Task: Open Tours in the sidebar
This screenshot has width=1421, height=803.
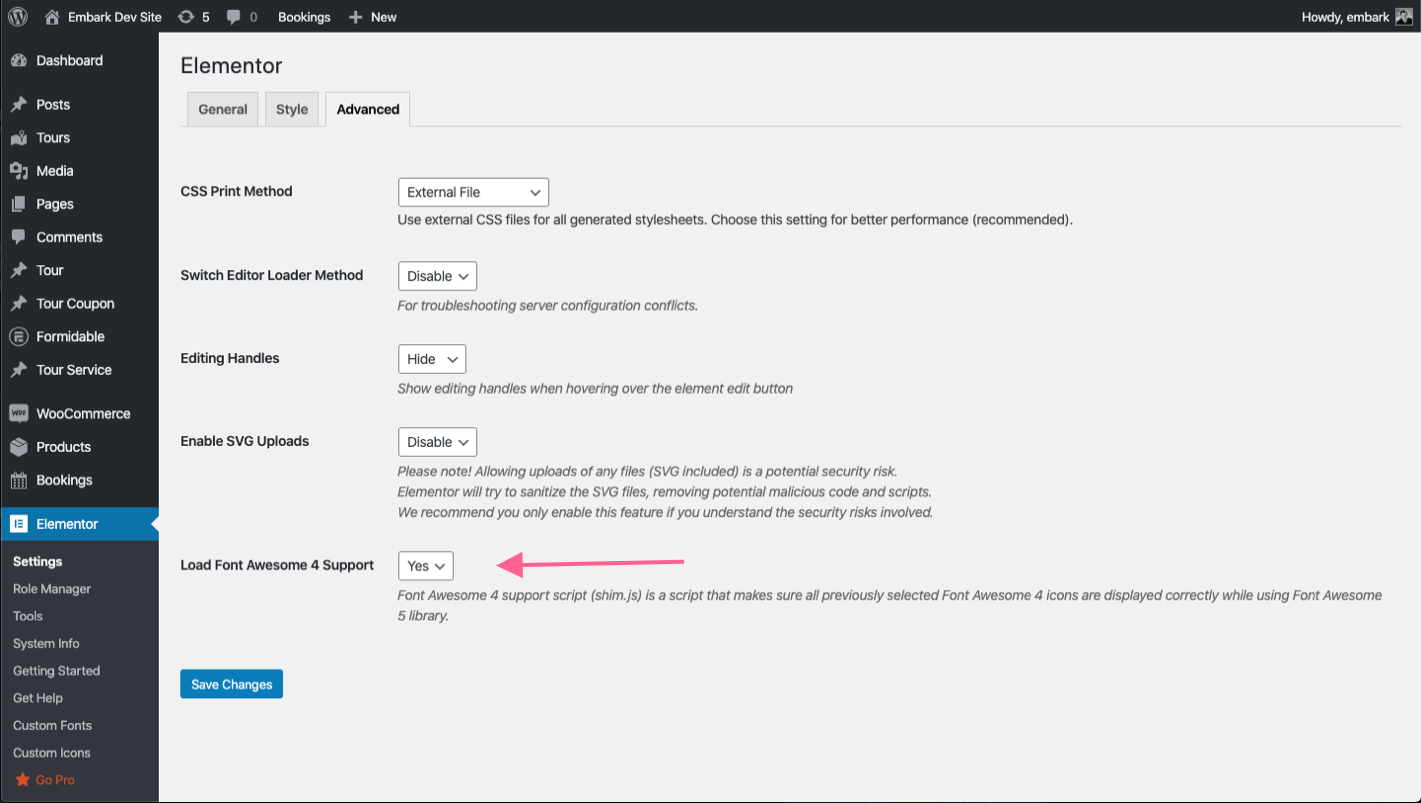Action: click(x=53, y=138)
